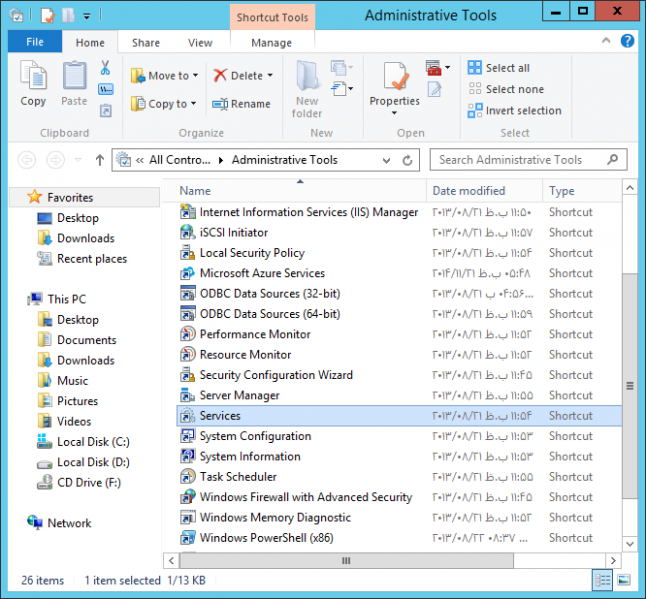
Task: Click the Properties quick access toolbar icon
Action: [x=47, y=16]
